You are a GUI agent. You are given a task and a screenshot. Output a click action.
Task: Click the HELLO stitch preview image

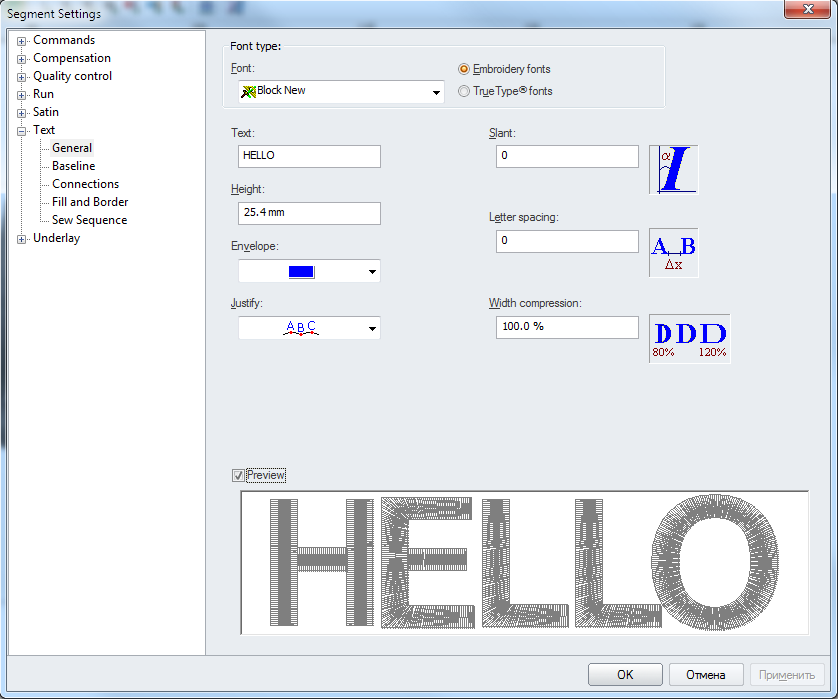(x=525, y=563)
